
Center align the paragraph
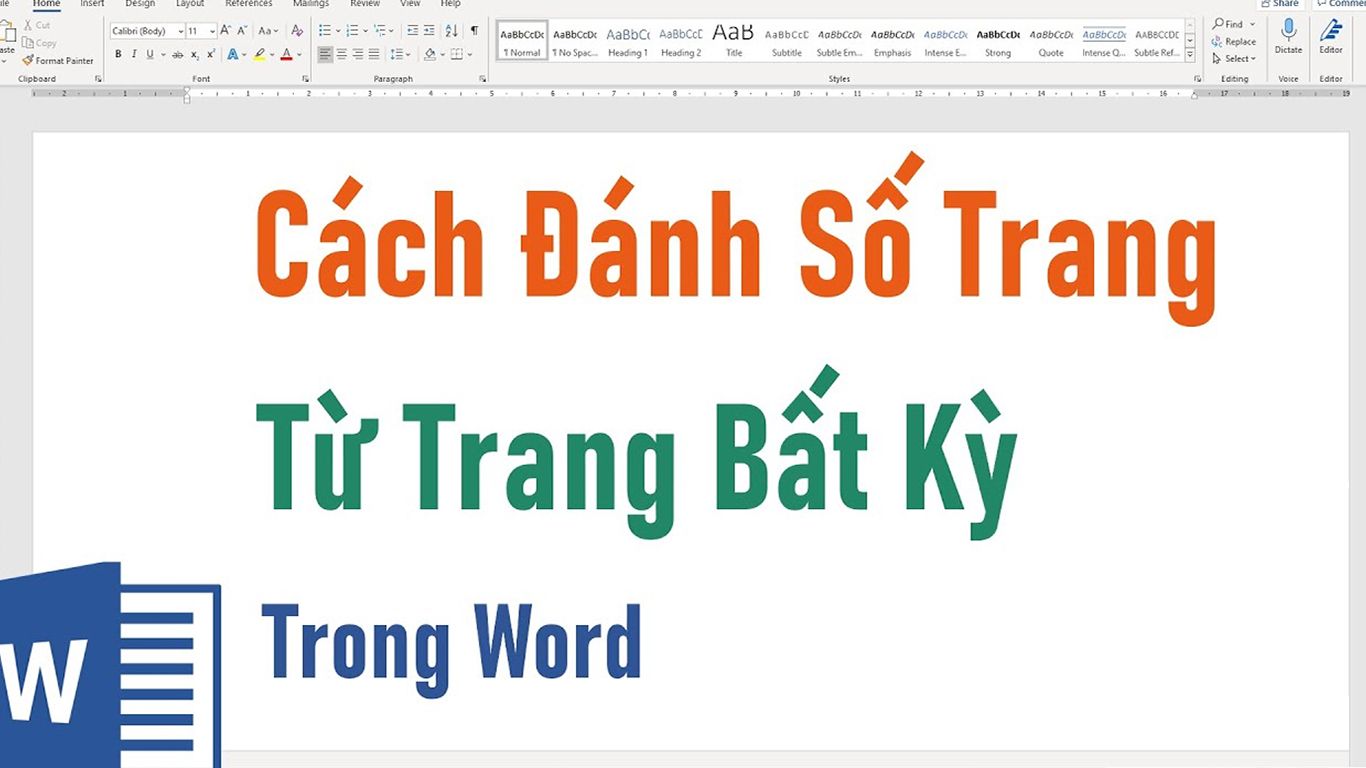[x=341, y=54]
